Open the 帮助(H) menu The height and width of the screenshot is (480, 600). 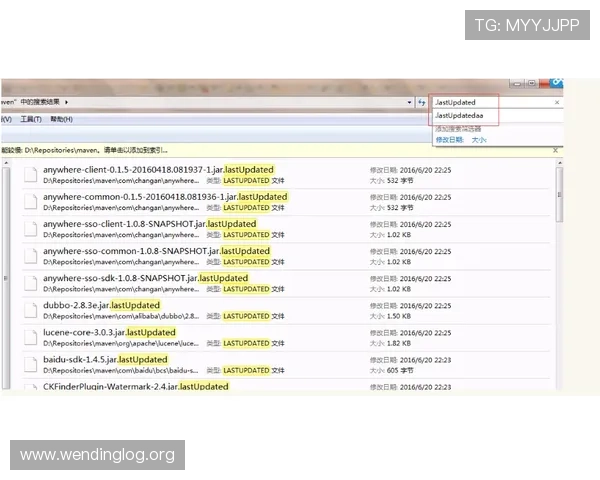[61, 119]
